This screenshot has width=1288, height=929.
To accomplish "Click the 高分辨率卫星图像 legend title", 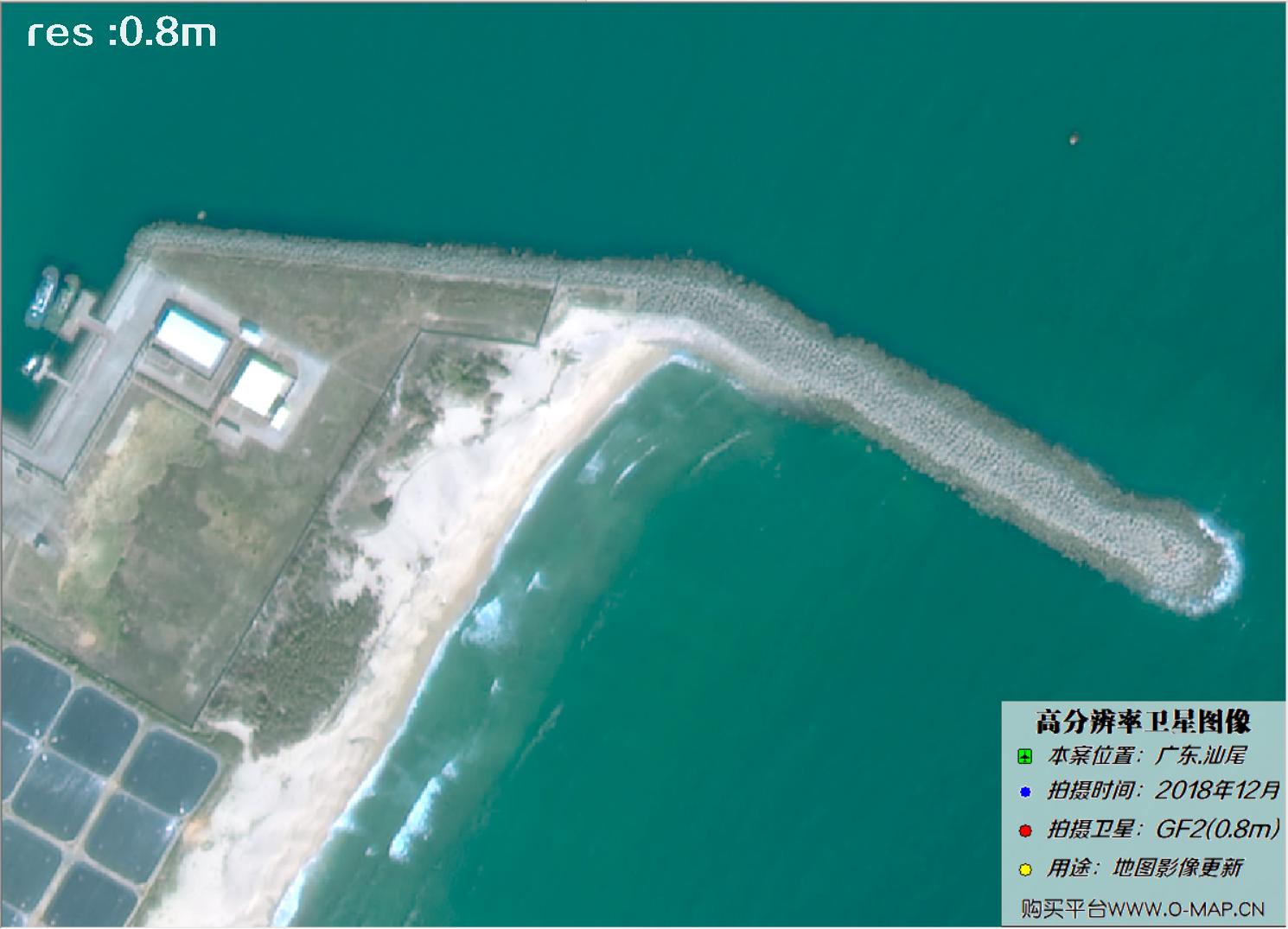I will pyautogui.click(x=1143, y=721).
